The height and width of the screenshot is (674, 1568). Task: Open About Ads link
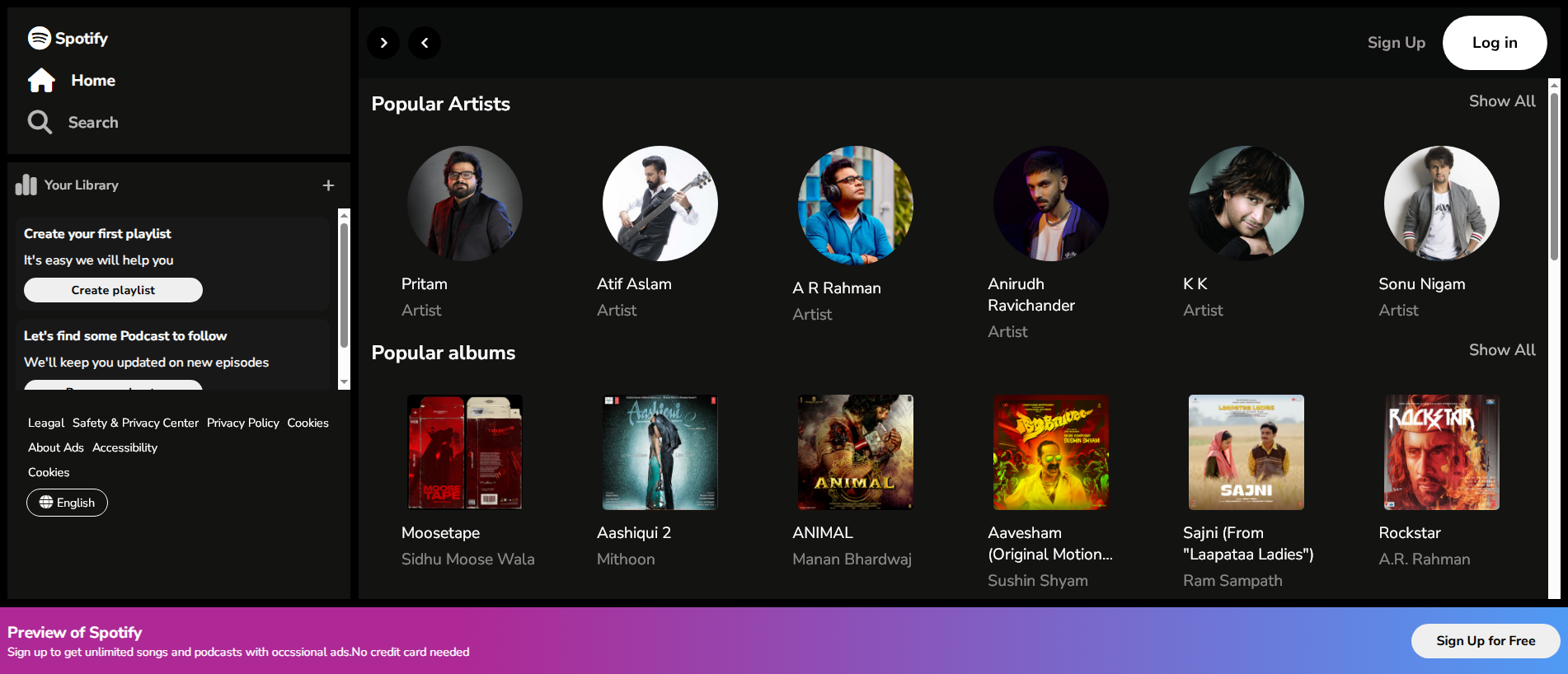[x=56, y=447]
